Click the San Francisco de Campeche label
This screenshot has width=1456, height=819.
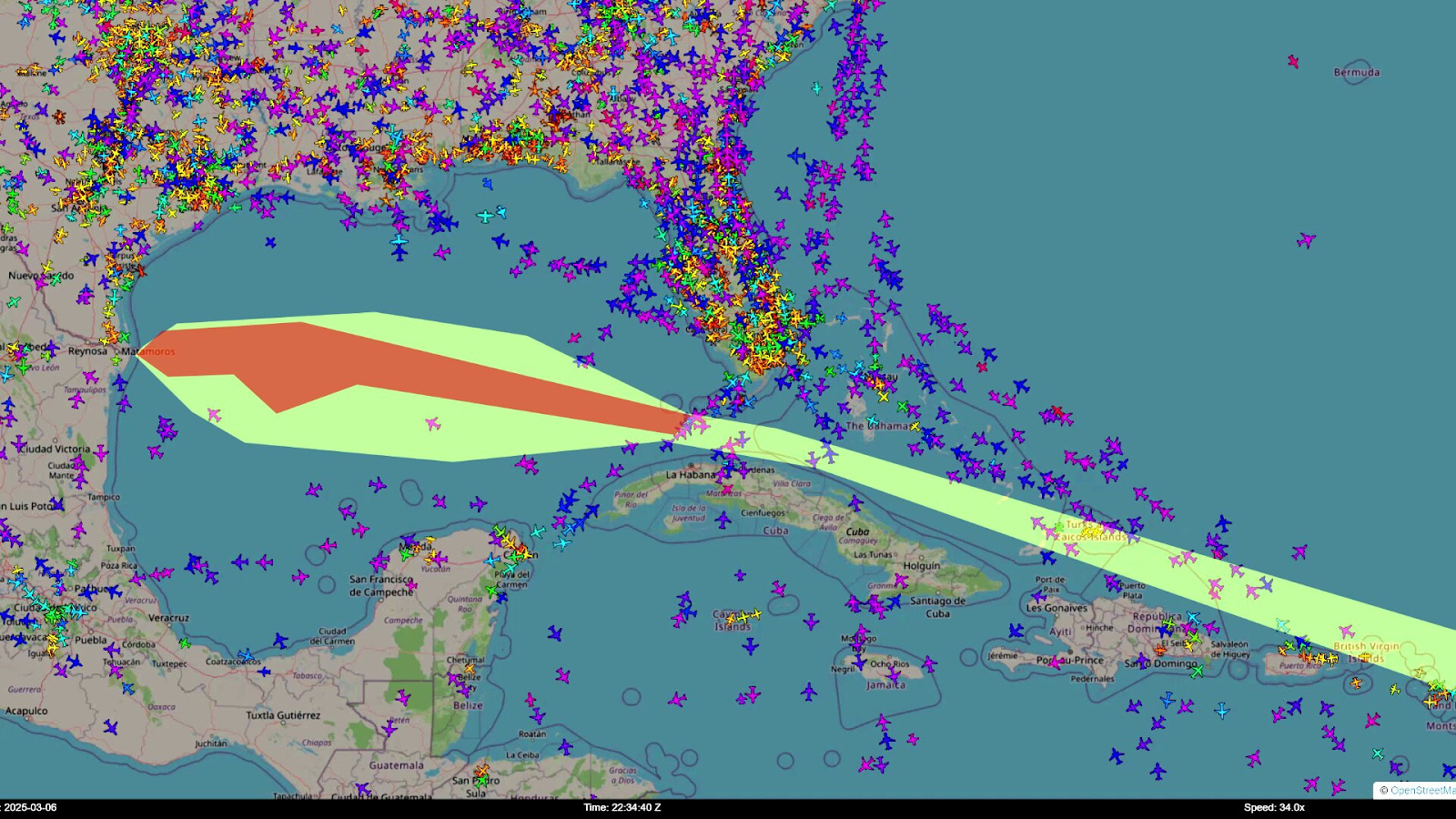click(x=381, y=585)
